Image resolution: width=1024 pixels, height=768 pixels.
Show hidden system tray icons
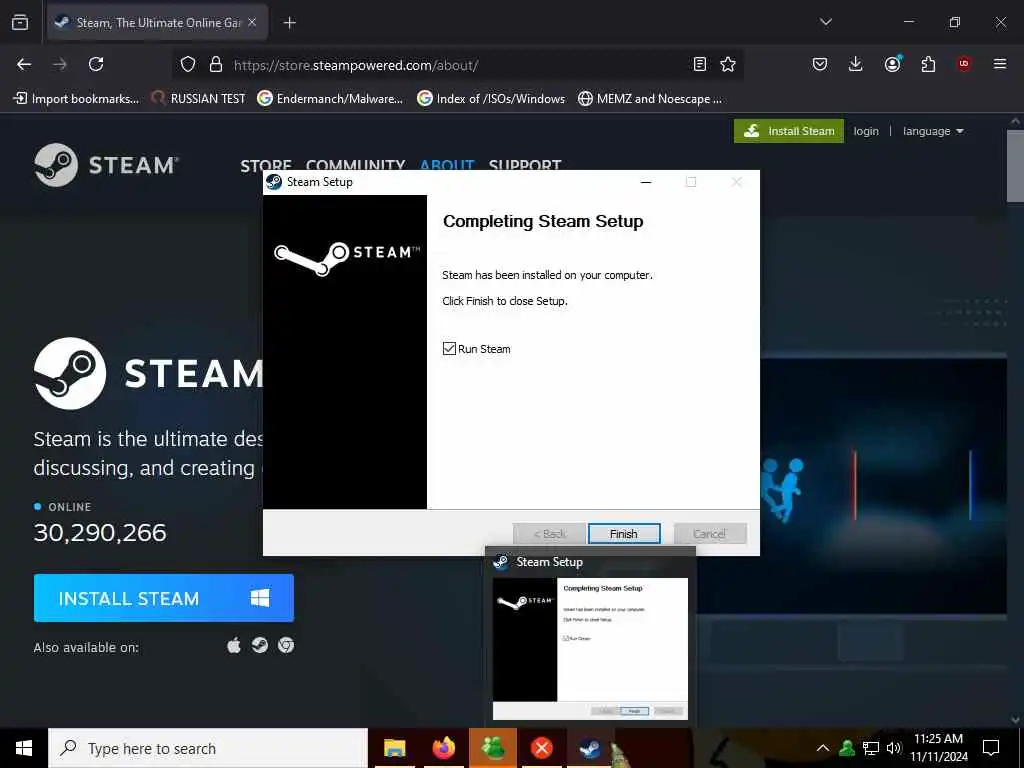[x=823, y=748]
